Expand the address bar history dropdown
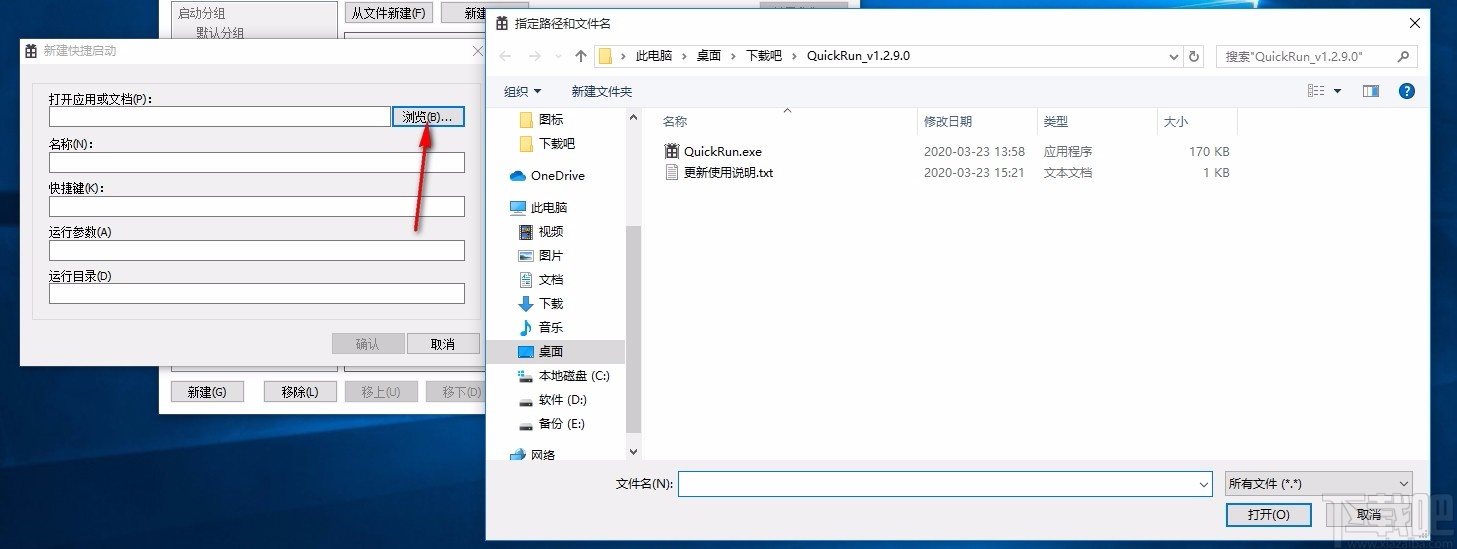Image resolution: width=1457 pixels, height=549 pixels. (1174, 57)
